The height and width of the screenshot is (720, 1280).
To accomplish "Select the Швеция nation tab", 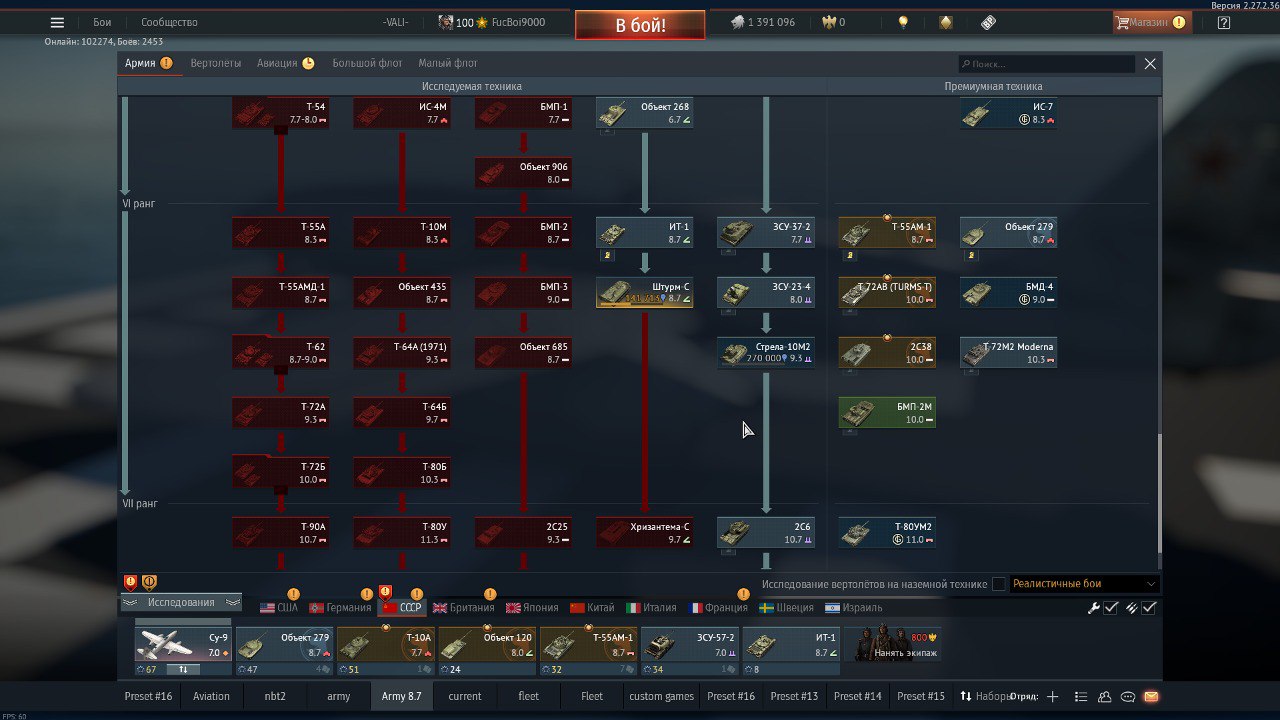I will tap(786, 607).
